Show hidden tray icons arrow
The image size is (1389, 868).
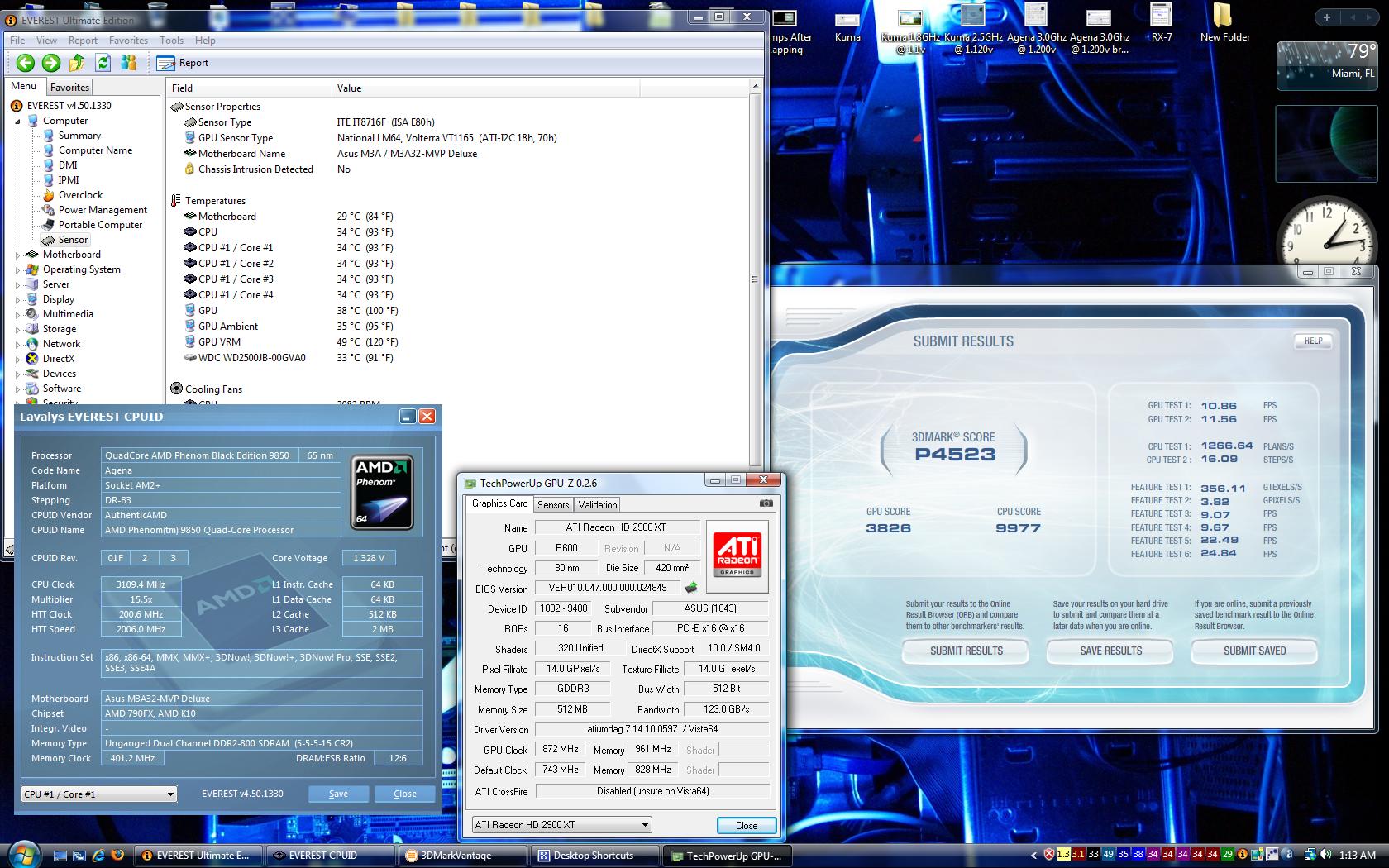(x=1033, y=856)
